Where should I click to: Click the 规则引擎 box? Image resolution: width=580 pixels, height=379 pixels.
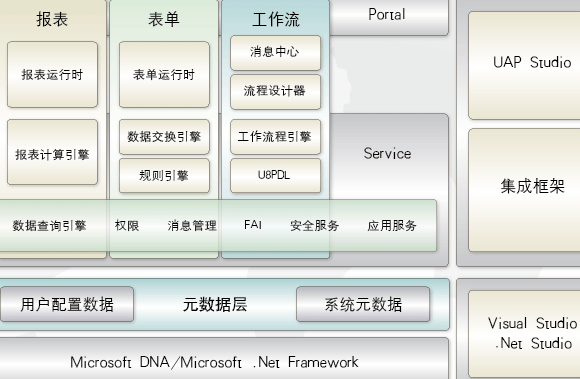tap(164, 176)
